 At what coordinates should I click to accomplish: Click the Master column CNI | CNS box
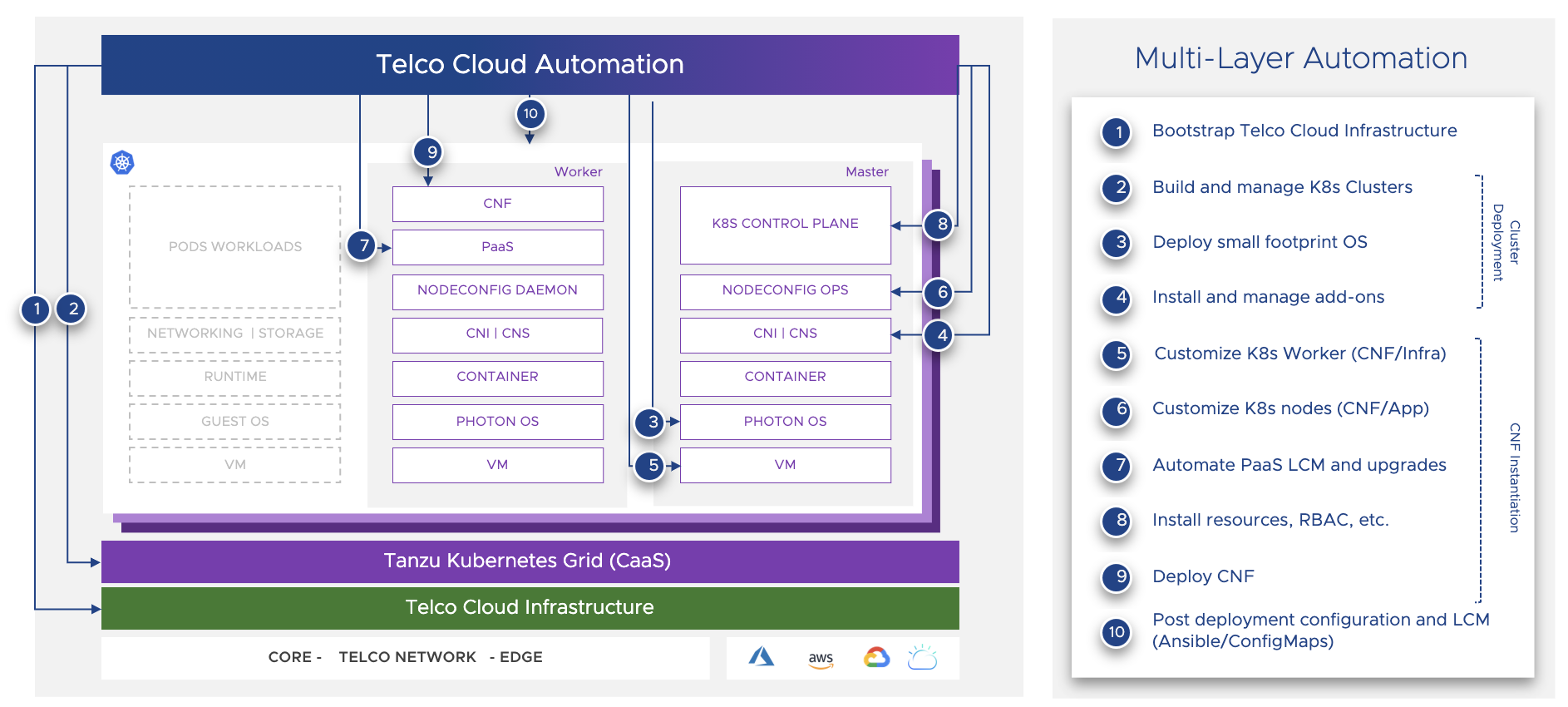[786, 334]
